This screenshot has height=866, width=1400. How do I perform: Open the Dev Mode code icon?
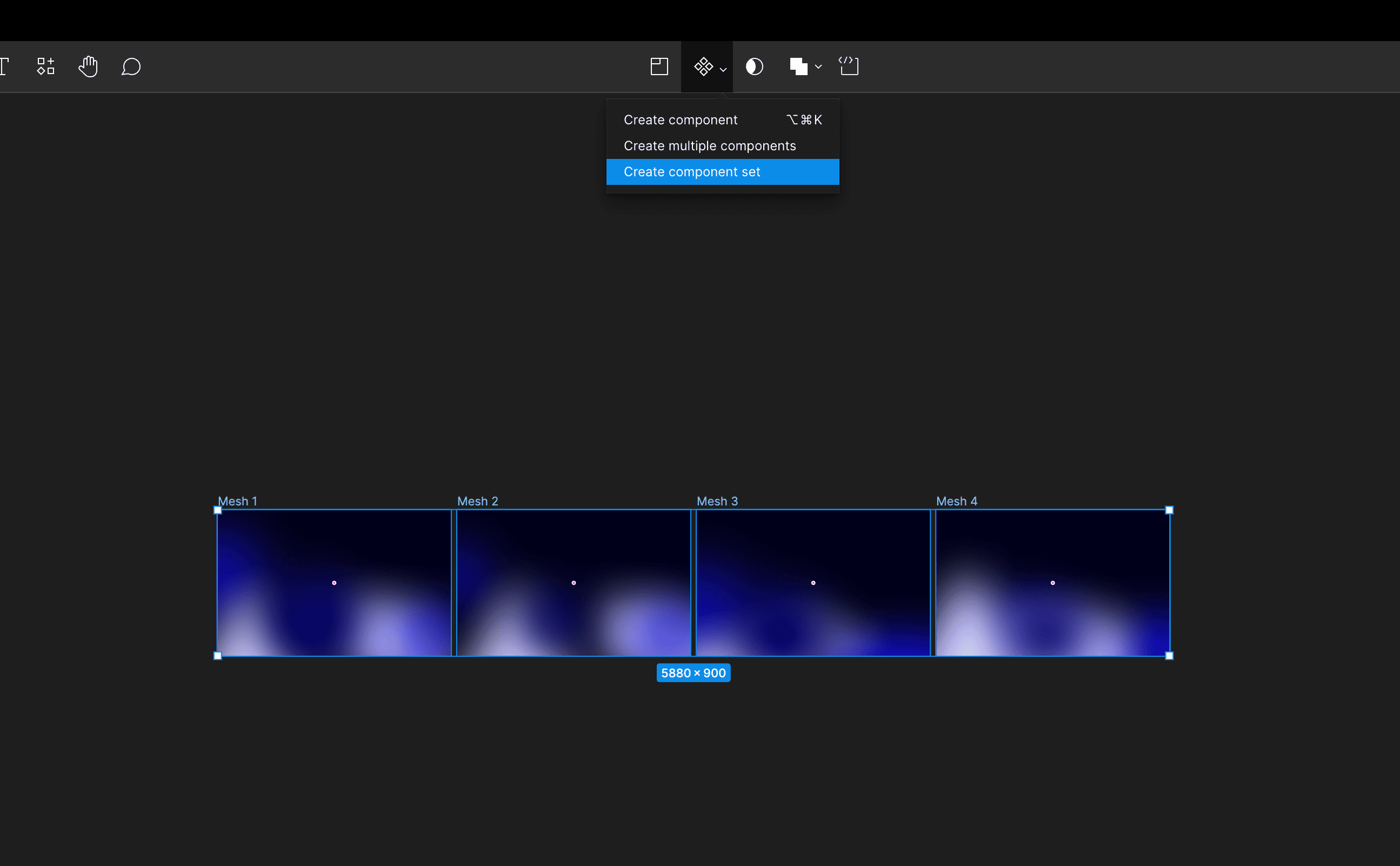click(x=849, y=66)
